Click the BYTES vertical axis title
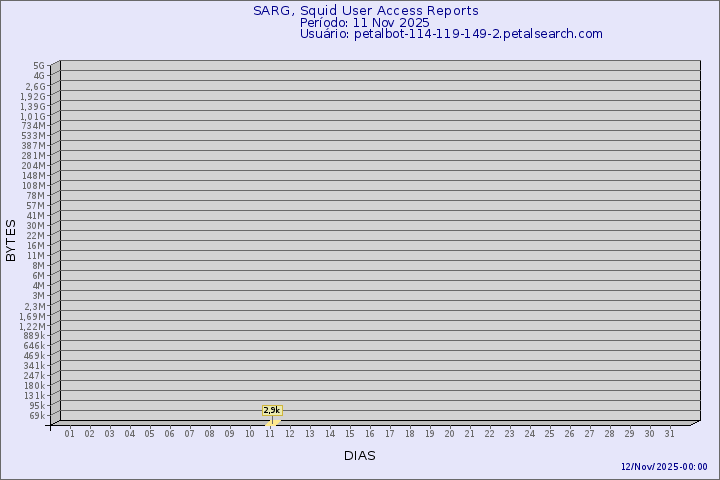This screenshot has width=720, height=480. (11, 240)
